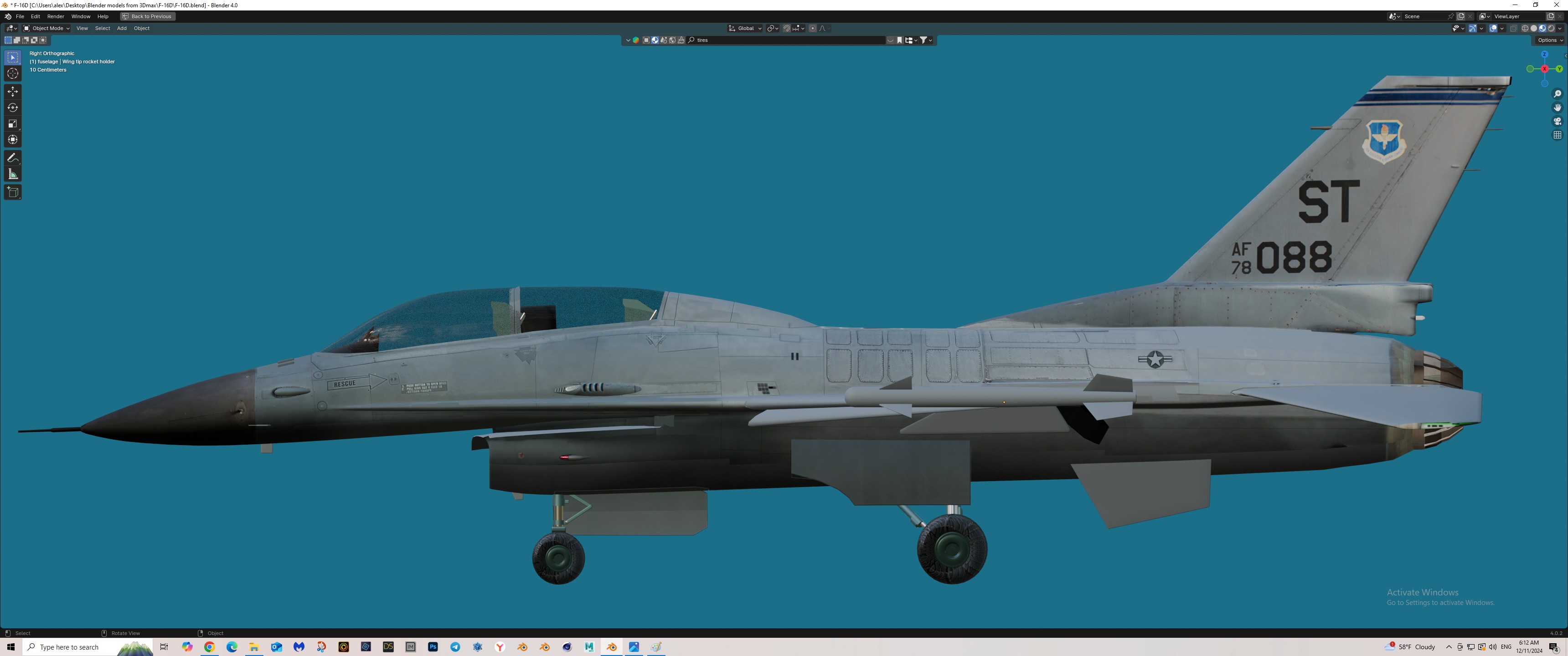Open Photoshop from taskbar

click(x=433, y=647)
